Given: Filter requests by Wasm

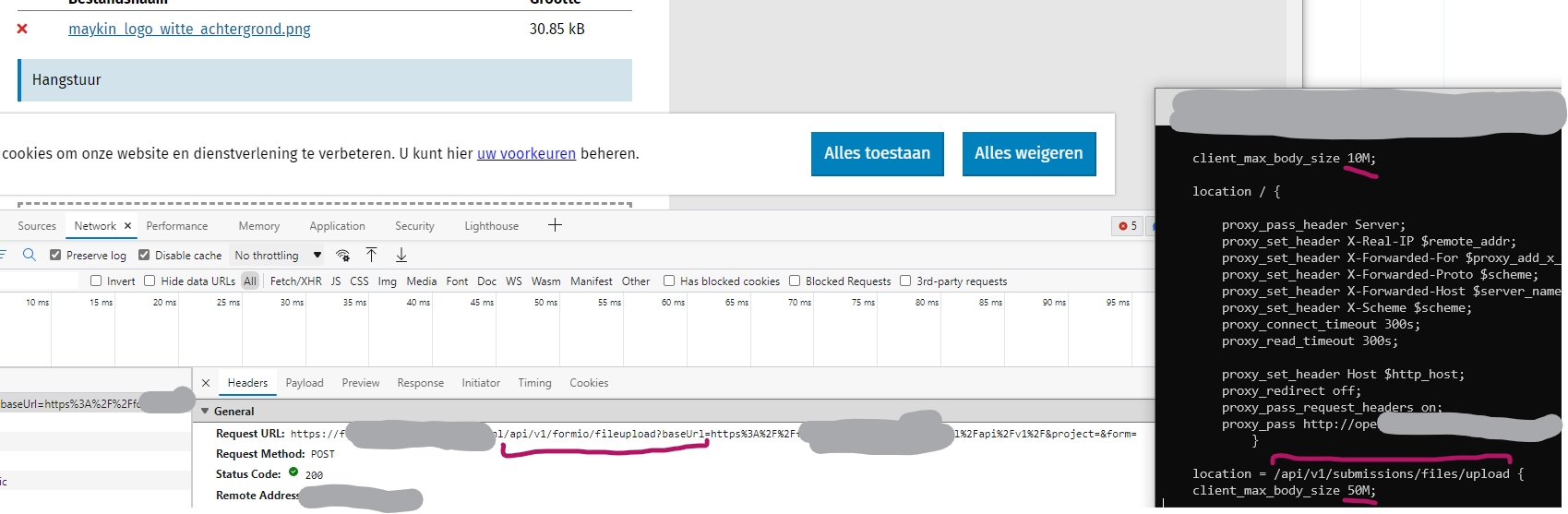Looking at the screenshot, I should [546, 281].
